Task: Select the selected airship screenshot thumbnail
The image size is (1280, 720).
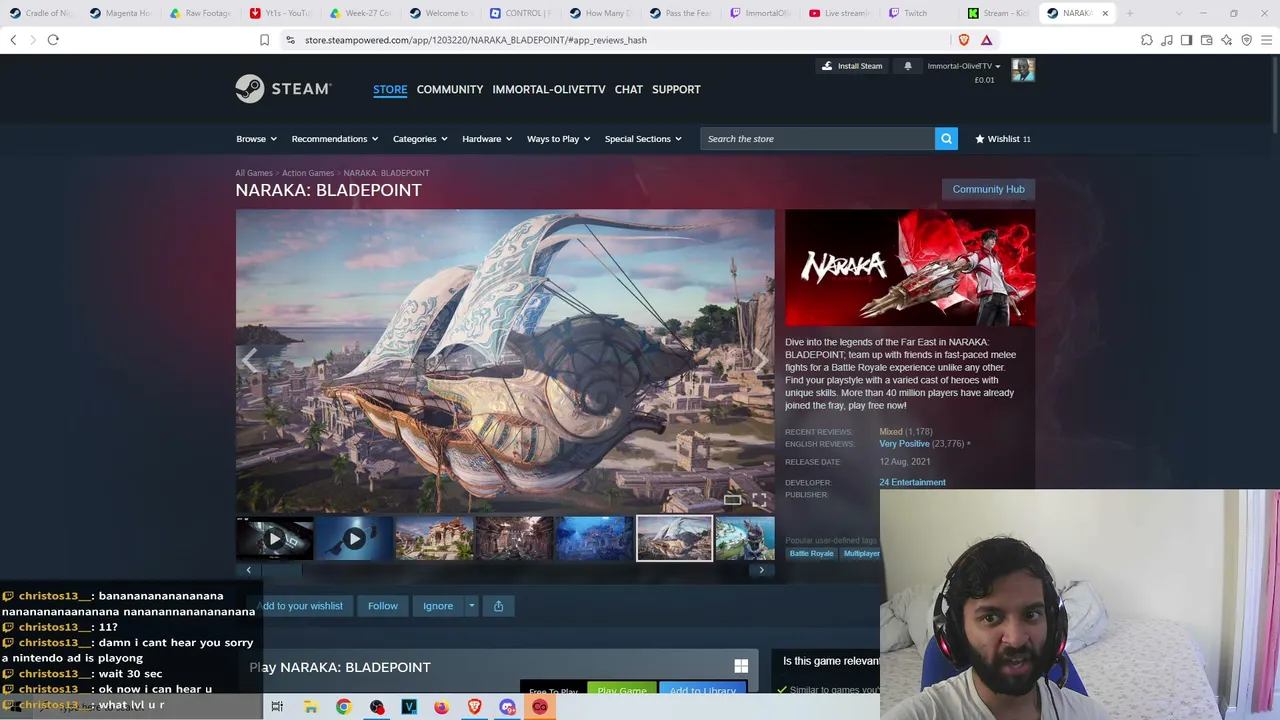Action: point(674,539)
